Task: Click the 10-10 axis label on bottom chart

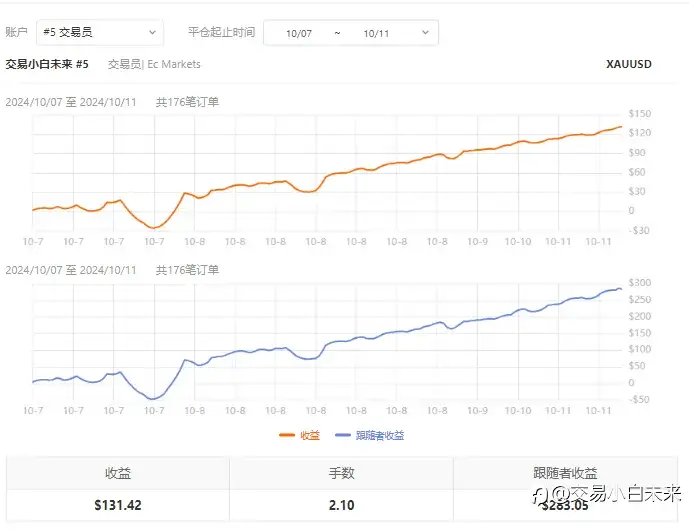Action: (x=518, y=410)
